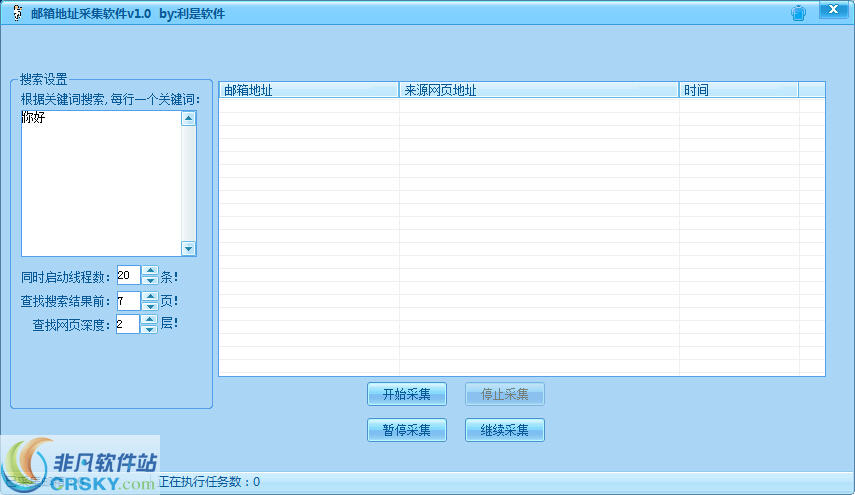Viewport: 855px width, 495px height.
Task: Decrease the 查找网页深度 value
Action: click(x=149, y=329)
